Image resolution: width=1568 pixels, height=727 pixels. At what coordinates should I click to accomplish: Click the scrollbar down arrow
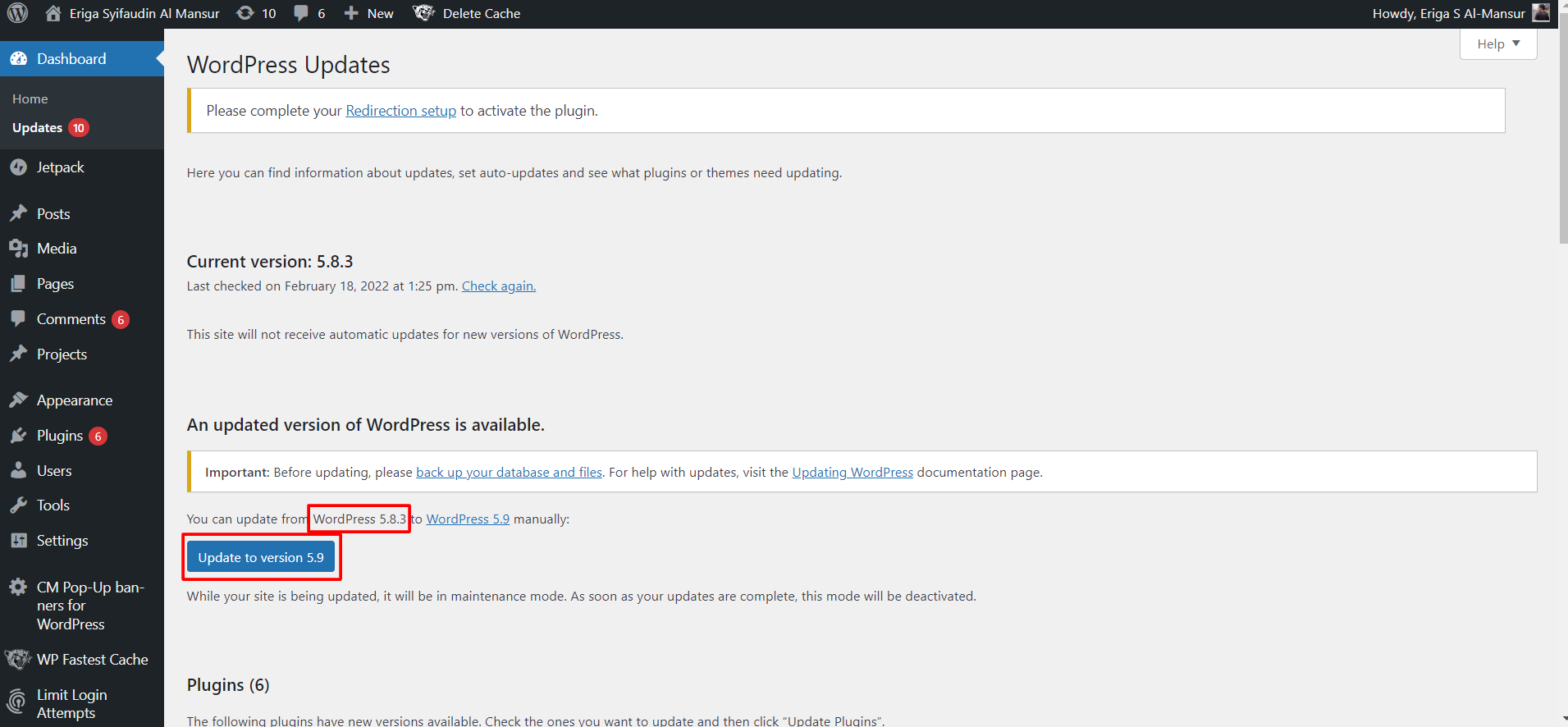1563,720
